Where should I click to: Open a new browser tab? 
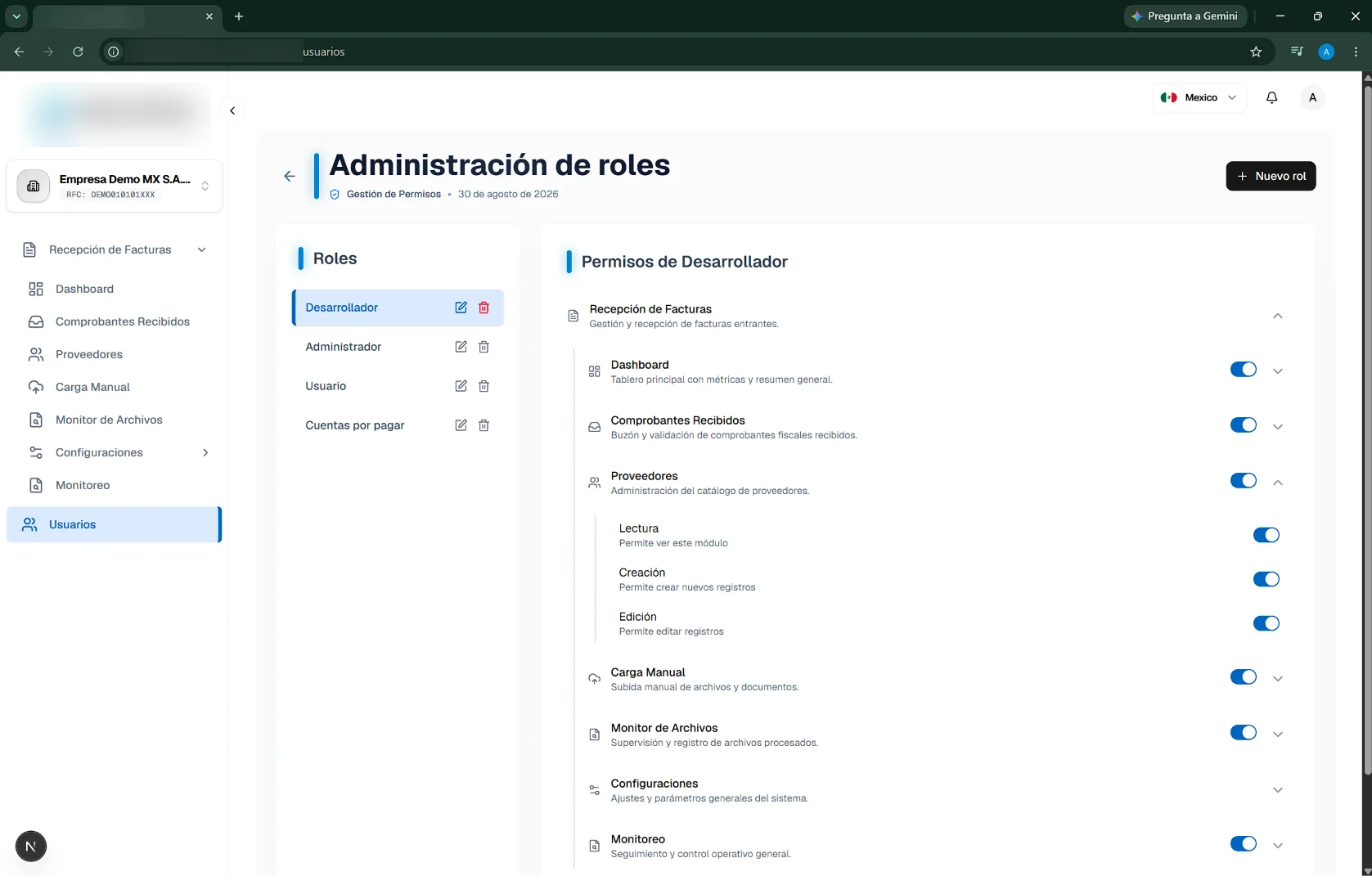pos(239,16)
